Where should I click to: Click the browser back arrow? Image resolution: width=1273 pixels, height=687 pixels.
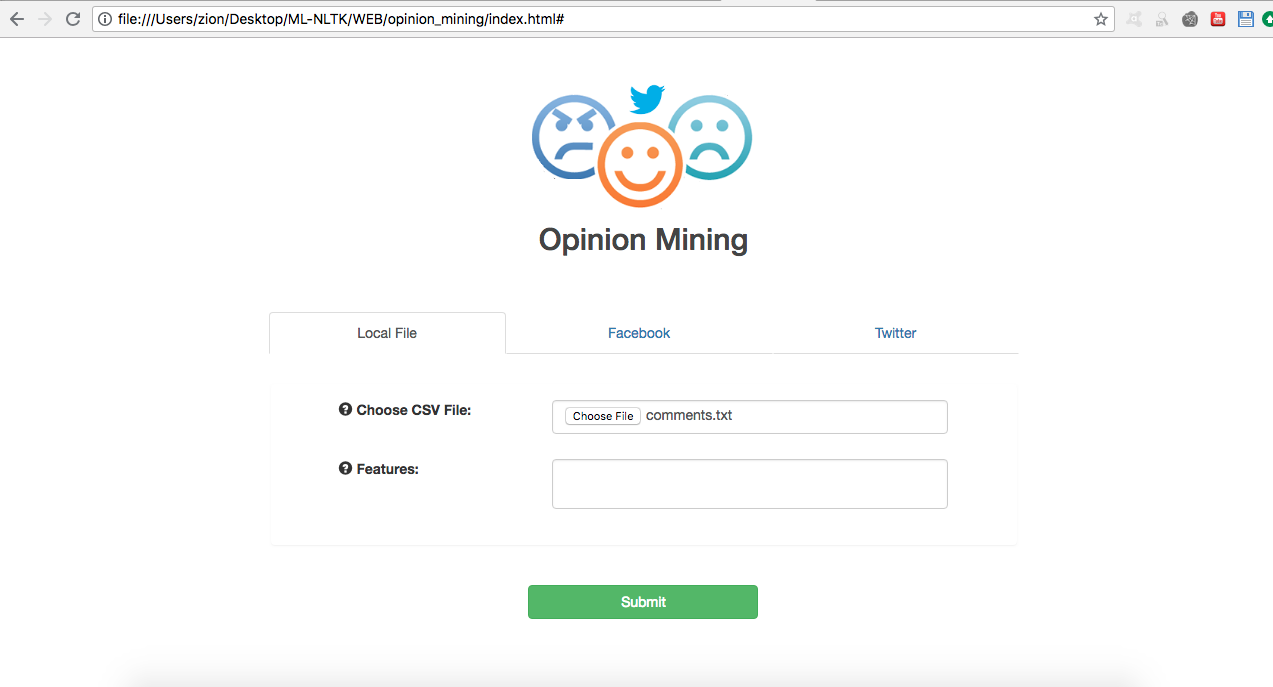pos(16,19)
